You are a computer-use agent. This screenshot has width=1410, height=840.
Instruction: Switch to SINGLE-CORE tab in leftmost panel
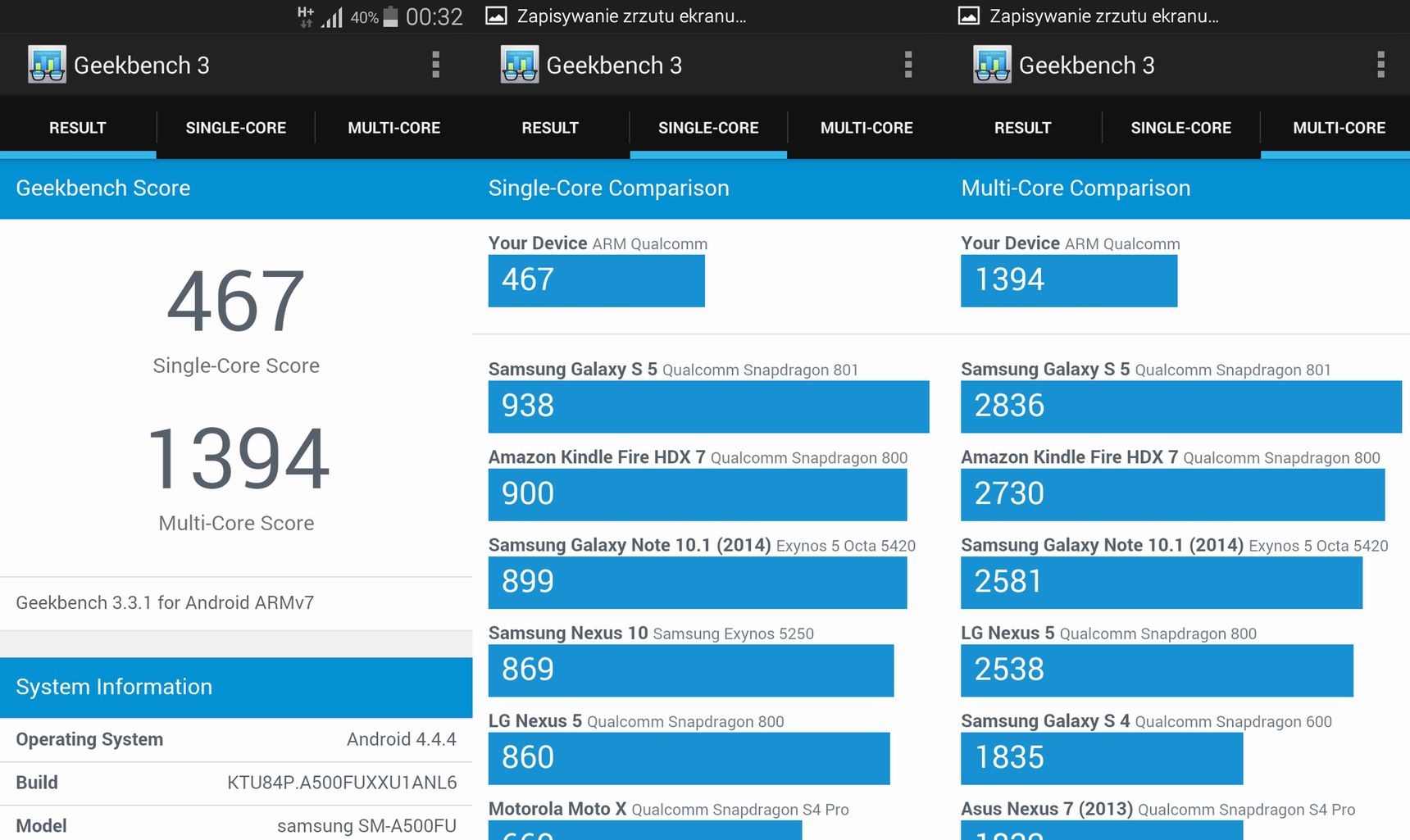coord(236,128)
